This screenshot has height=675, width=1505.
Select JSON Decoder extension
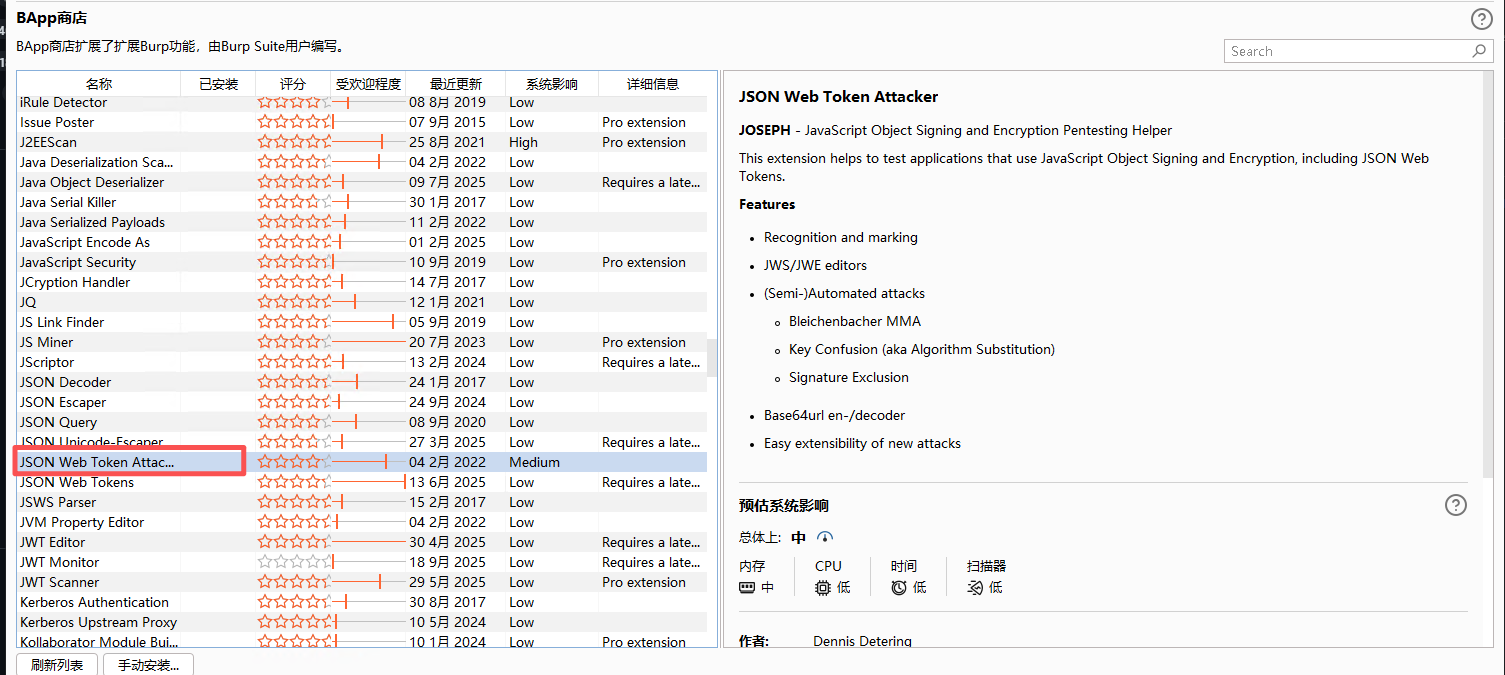362,382
